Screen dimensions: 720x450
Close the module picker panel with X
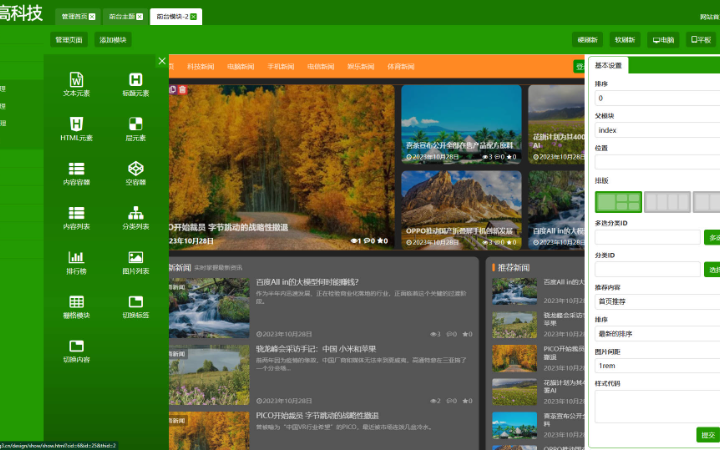162,61
